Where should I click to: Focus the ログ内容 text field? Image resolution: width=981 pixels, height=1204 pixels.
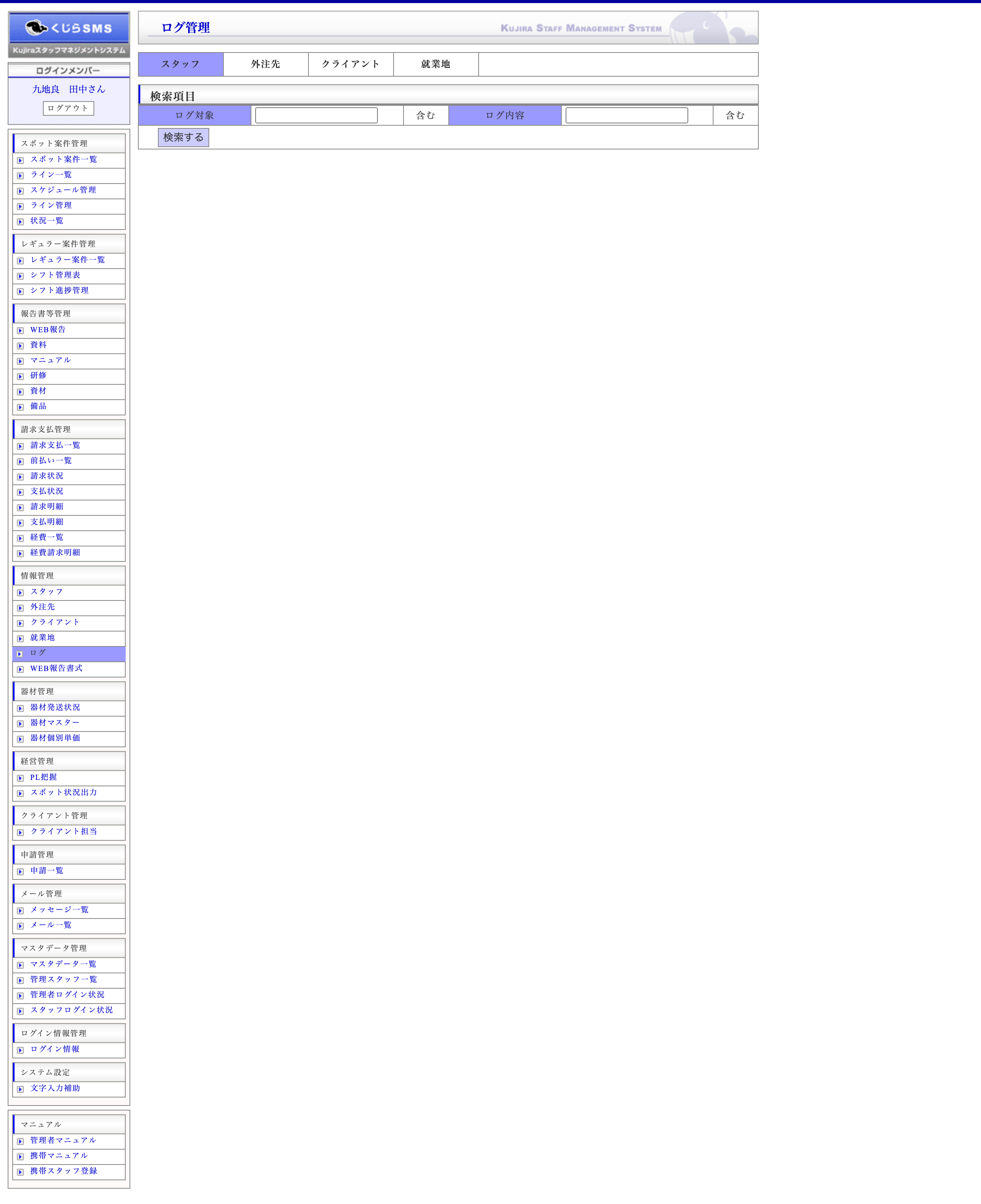click(x=626, y=115)
